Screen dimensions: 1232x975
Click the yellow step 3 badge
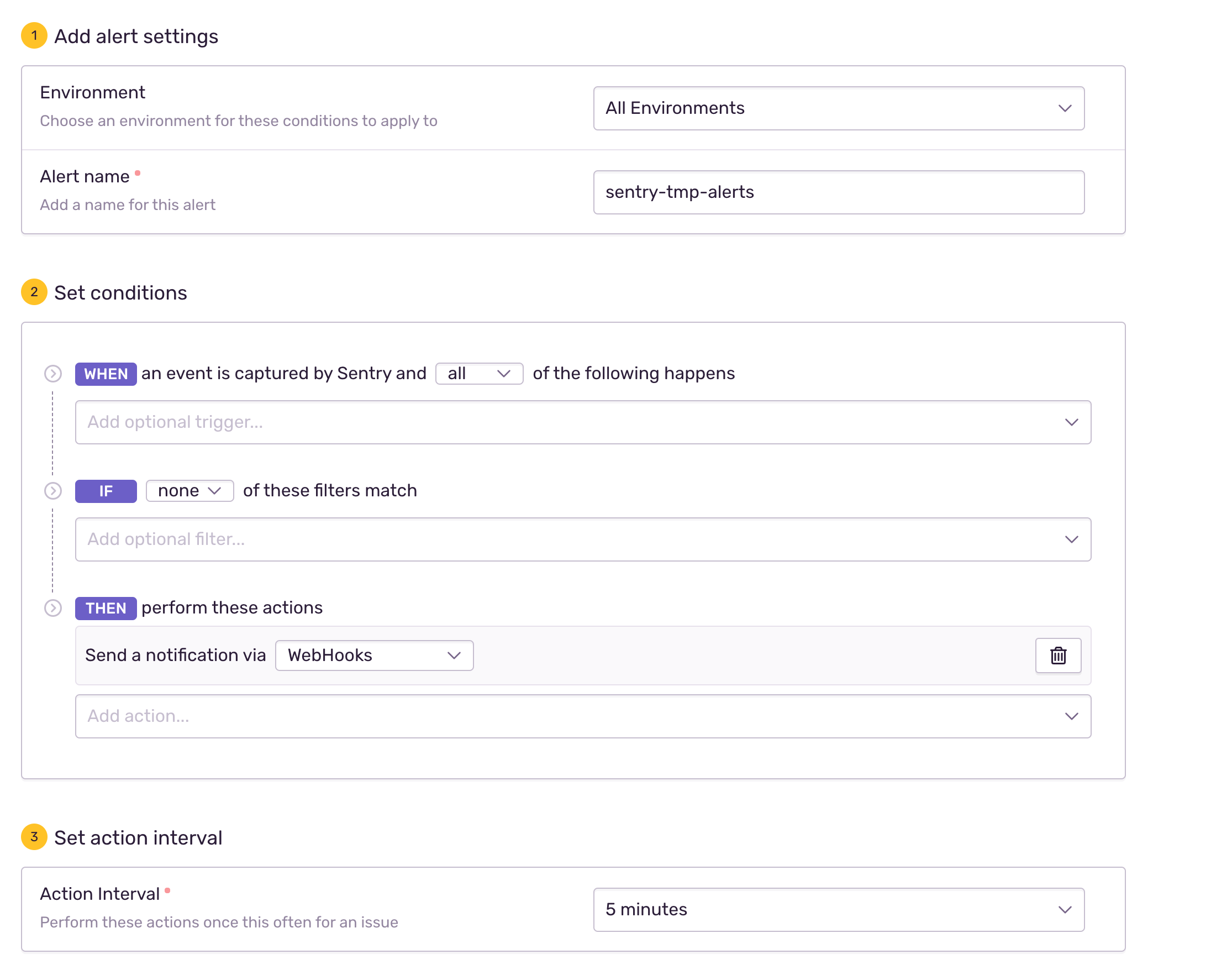(x=34, y=837)
